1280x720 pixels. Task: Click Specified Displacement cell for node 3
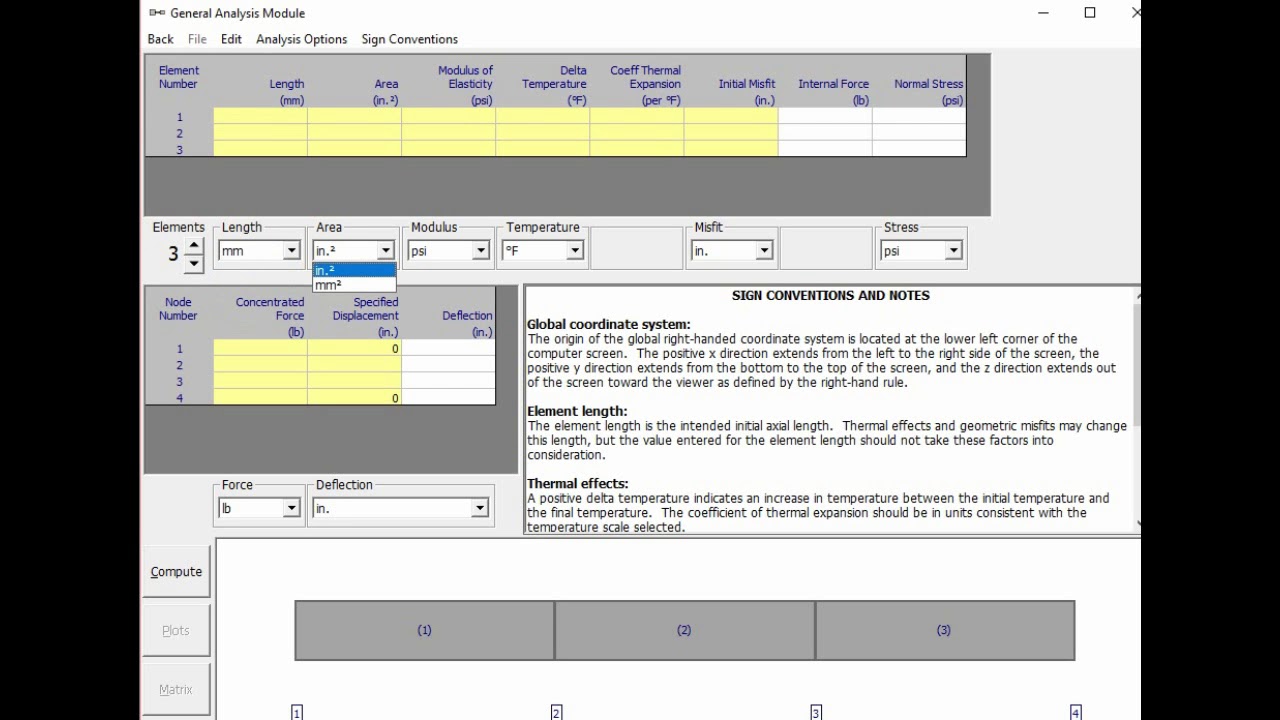click(354, 381)
